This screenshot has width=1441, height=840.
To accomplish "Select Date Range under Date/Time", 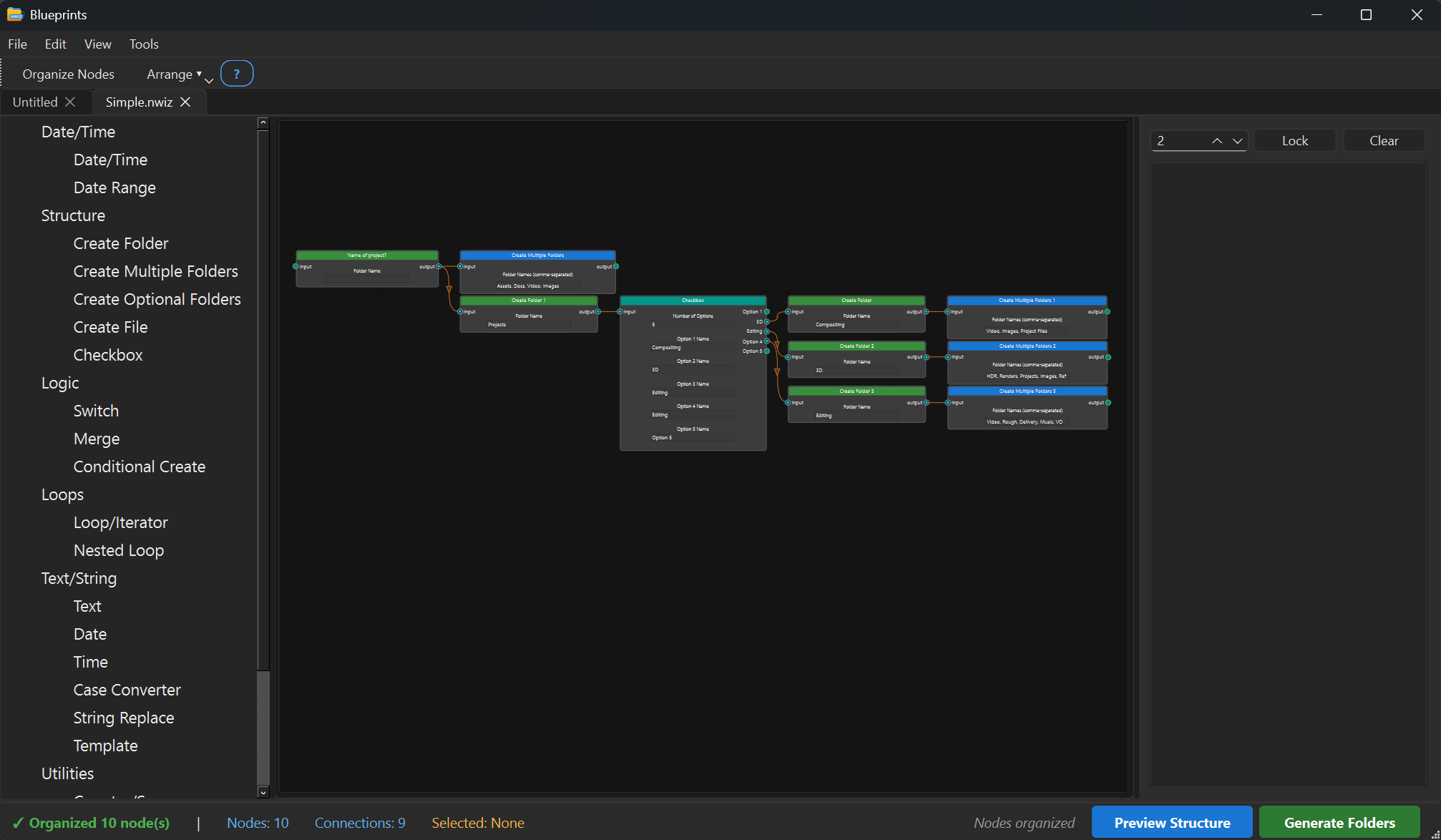I will tap(114, 187).
